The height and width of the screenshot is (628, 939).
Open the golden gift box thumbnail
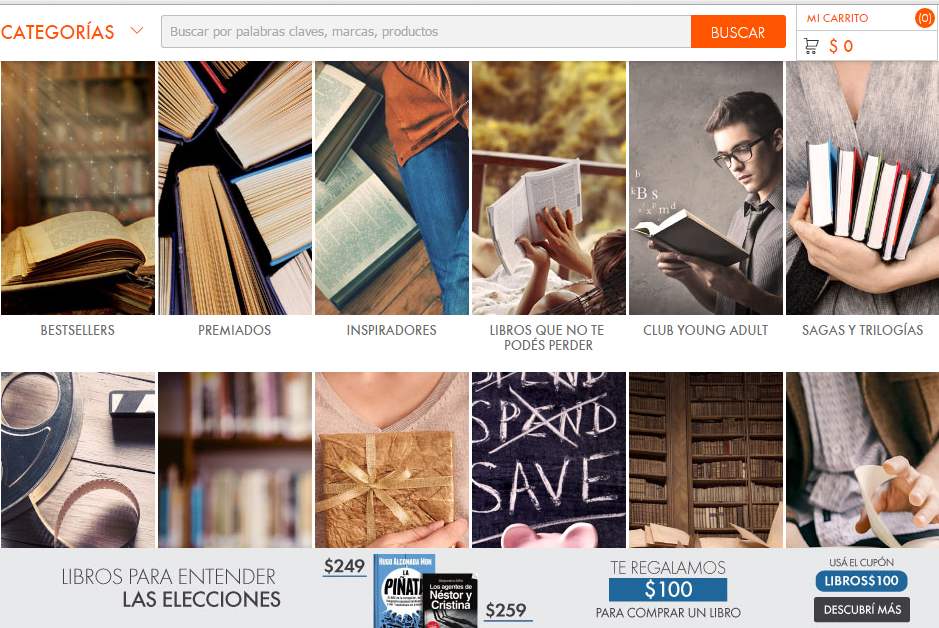pyautogui.click(x=392, y=460)
